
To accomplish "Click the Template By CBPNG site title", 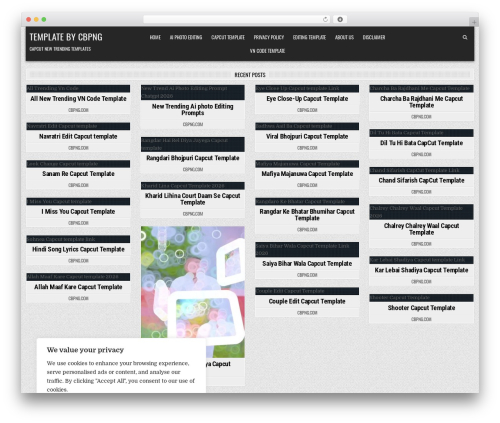I will click(x=66, y=37).
